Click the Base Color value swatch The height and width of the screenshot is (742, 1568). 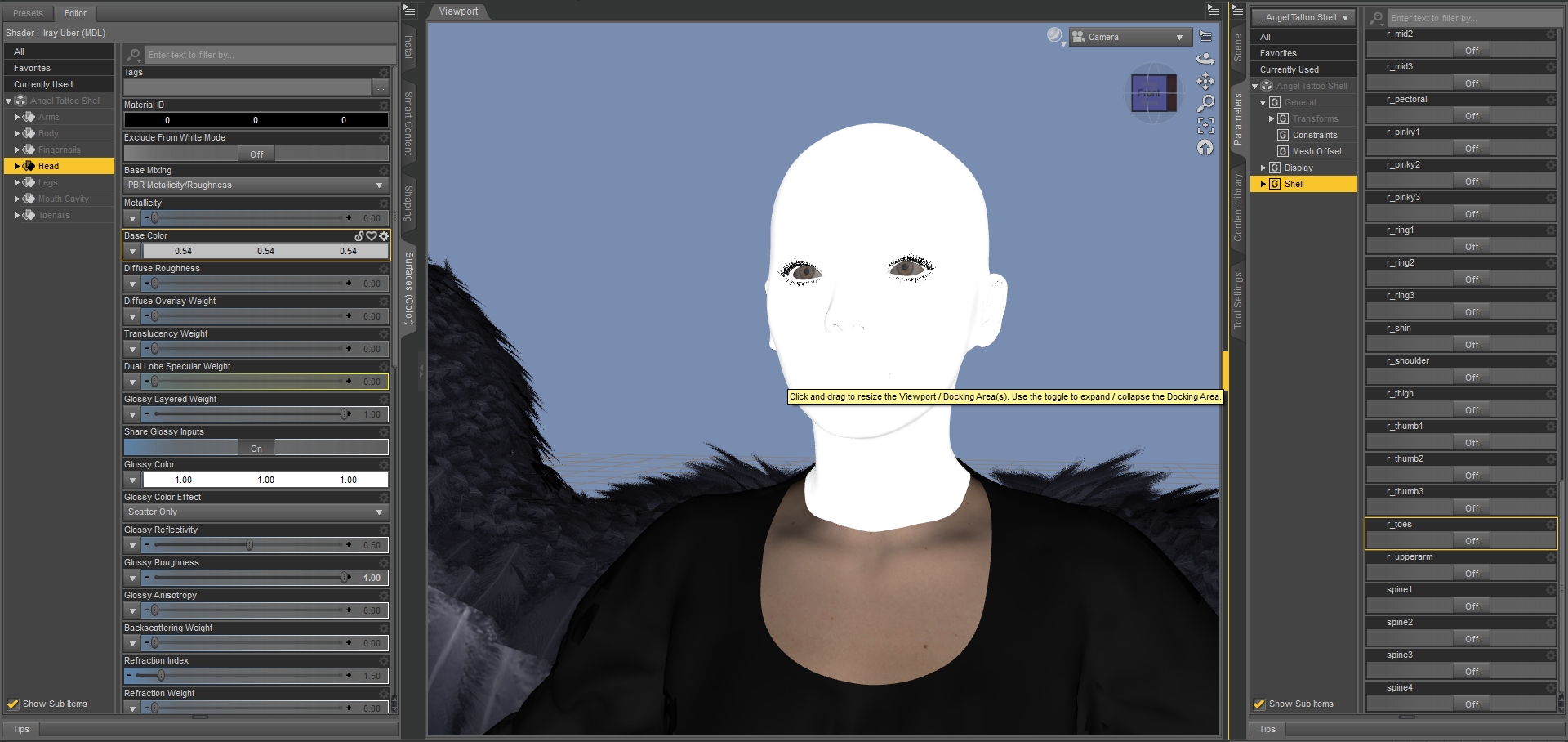coord(265,251)
